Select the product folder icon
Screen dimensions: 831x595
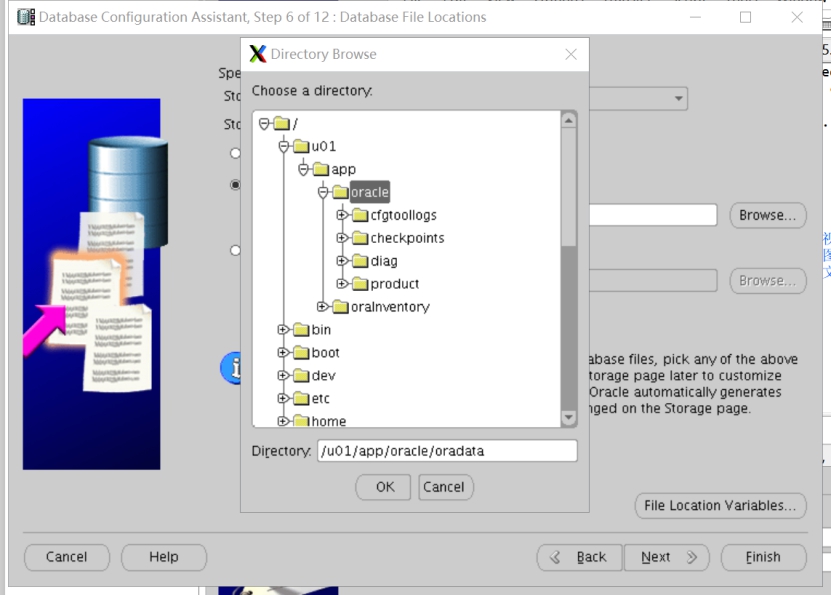tap(360, 284)
